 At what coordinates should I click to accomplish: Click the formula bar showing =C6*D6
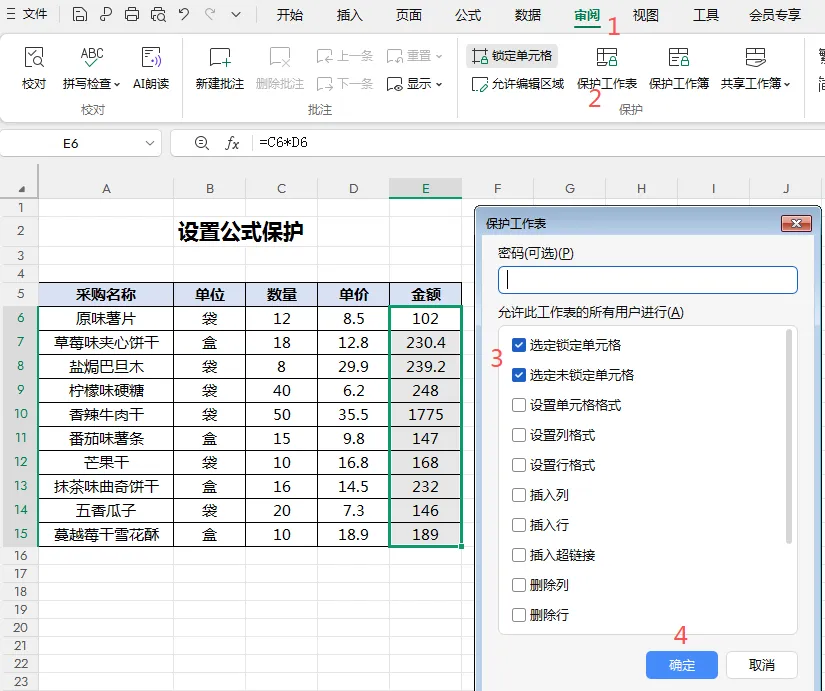[537, 143]
